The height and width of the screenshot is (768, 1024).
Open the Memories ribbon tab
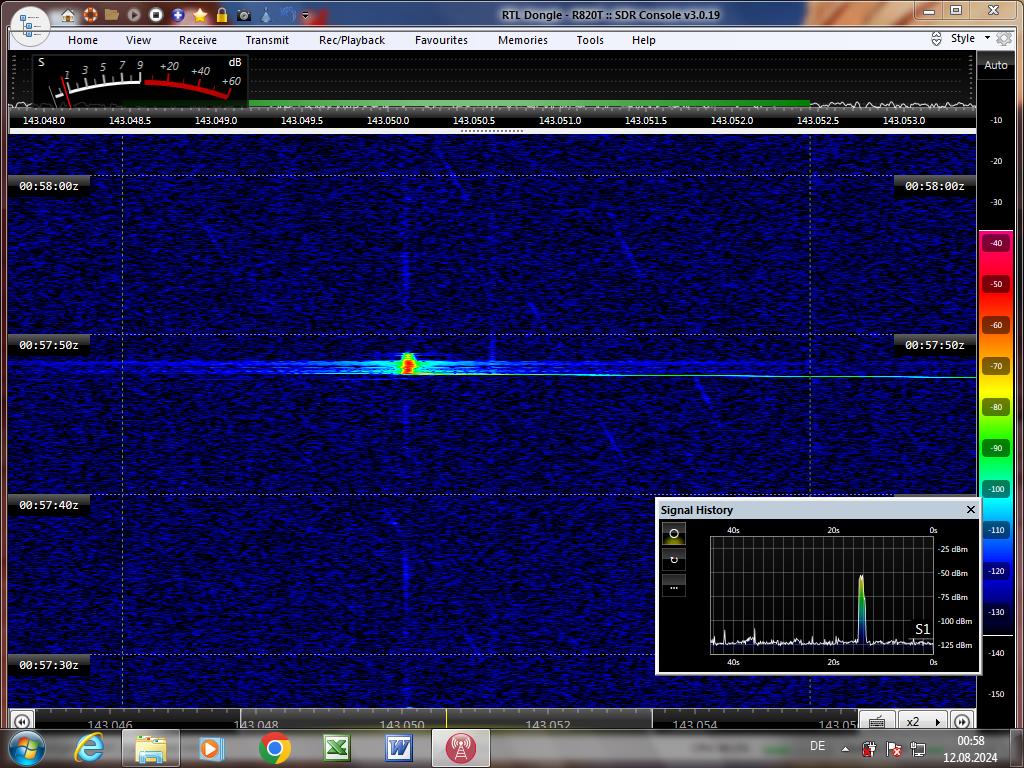pos(523,40)
